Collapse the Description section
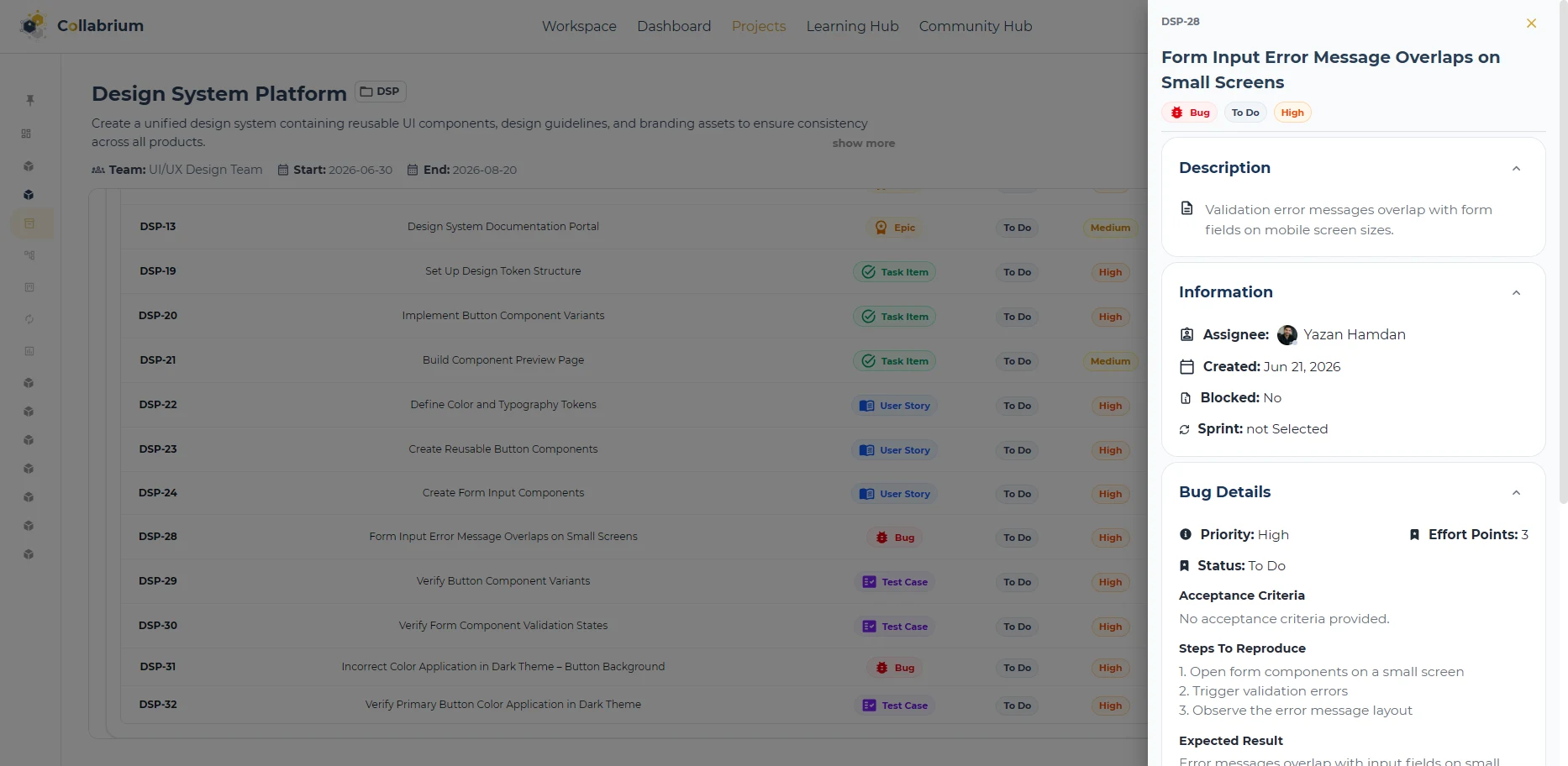 tap(1516, 169)
